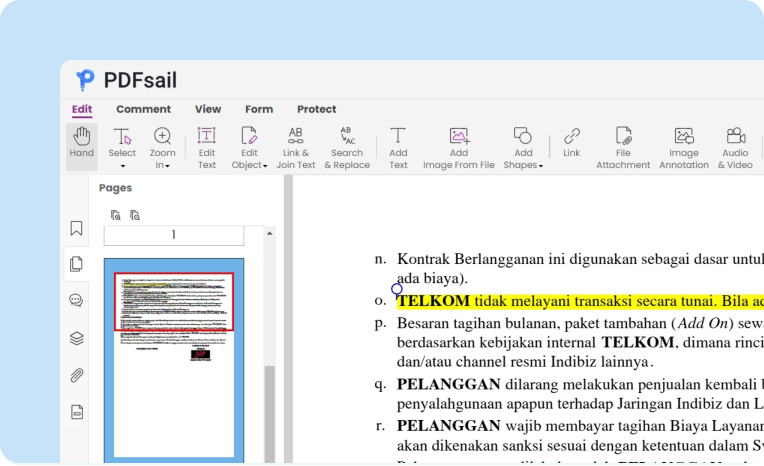The image size is (764, 466).
Task: Open the Comment tab
Action: tap(143, 109)
